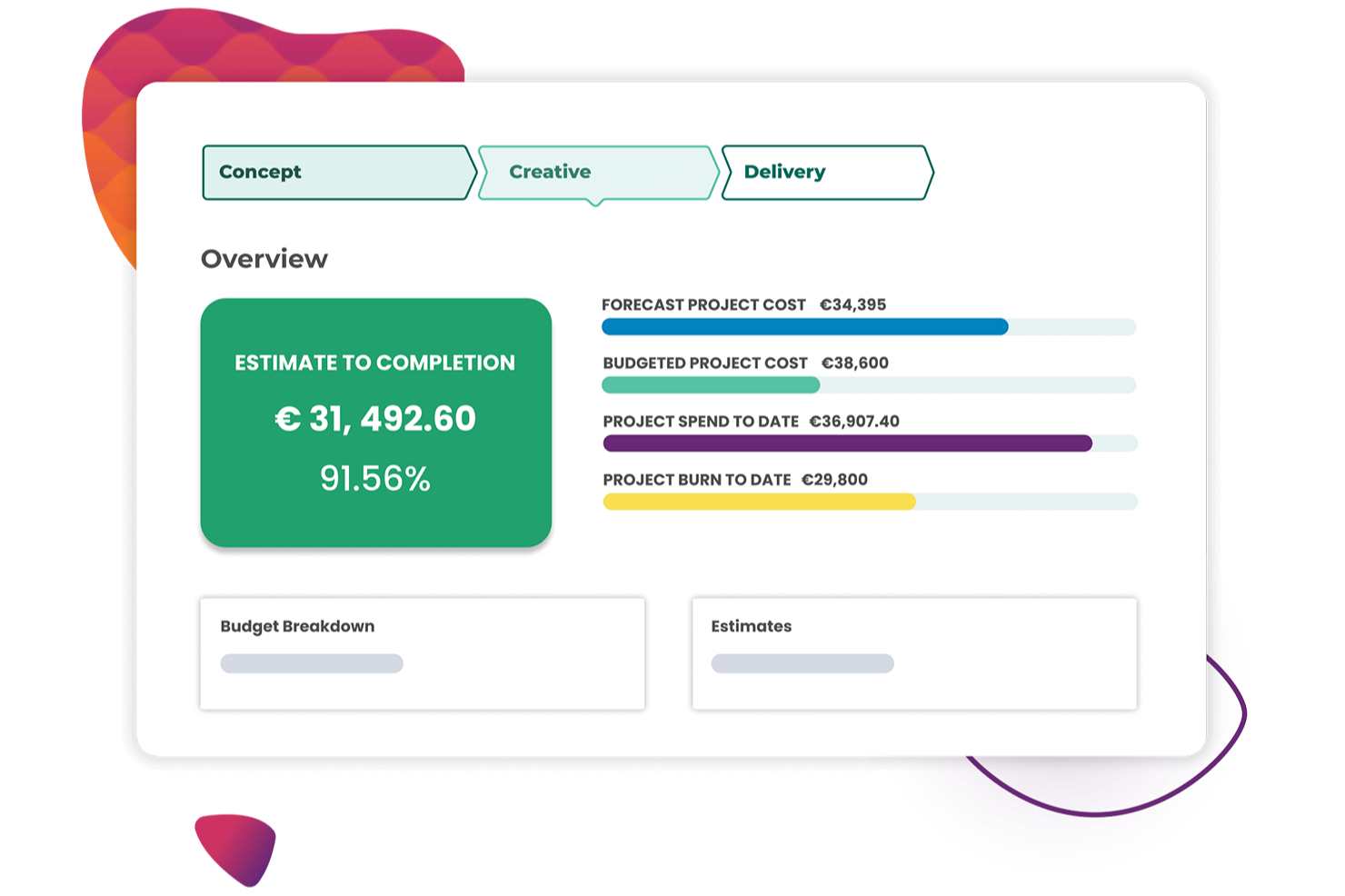The image size is (1345, 896).
Task: Select the € 31, 492.60 amount
Action: tap(375, 418)
